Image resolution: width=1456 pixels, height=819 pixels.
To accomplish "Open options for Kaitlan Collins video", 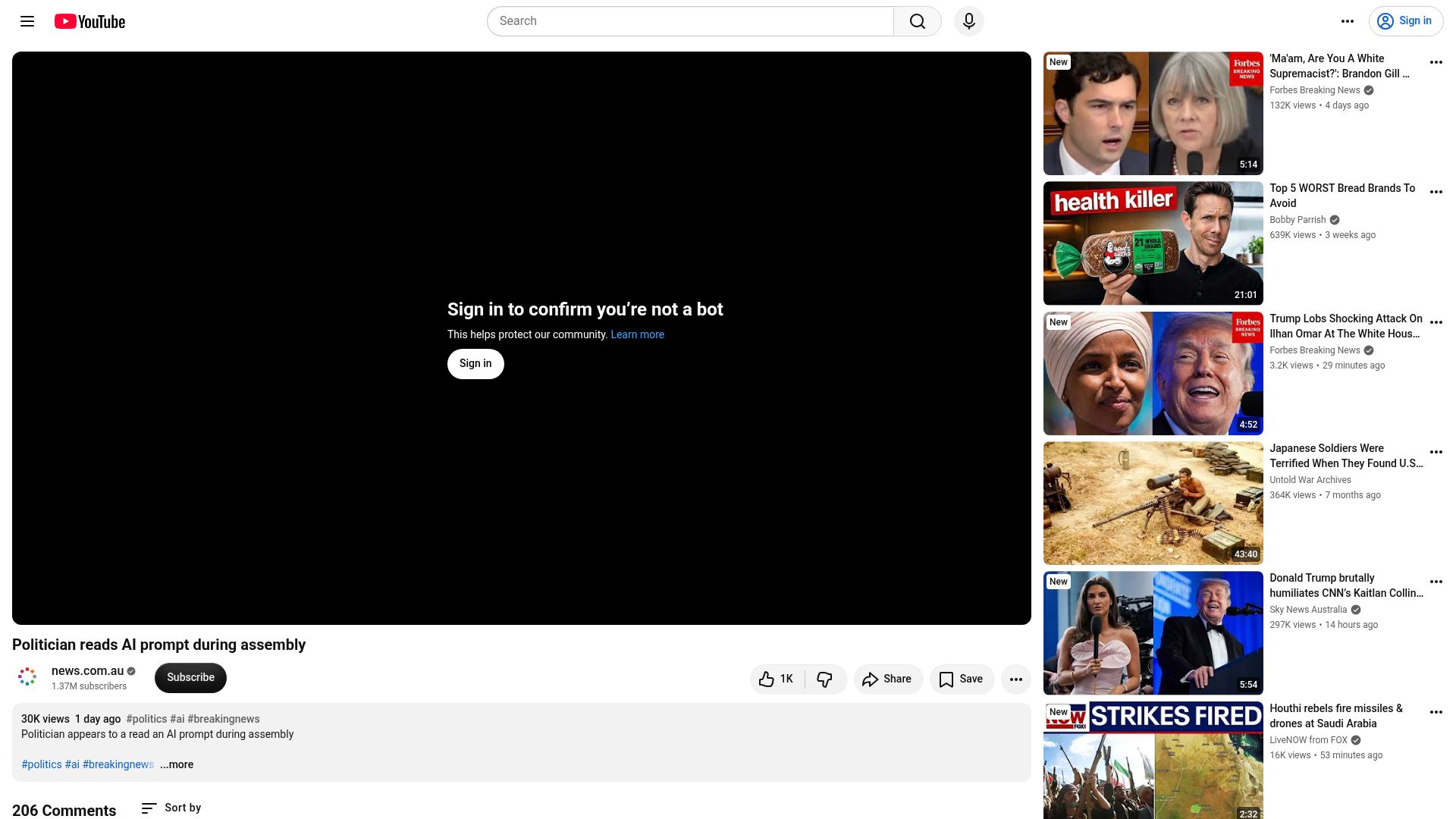I will 1436,582.
